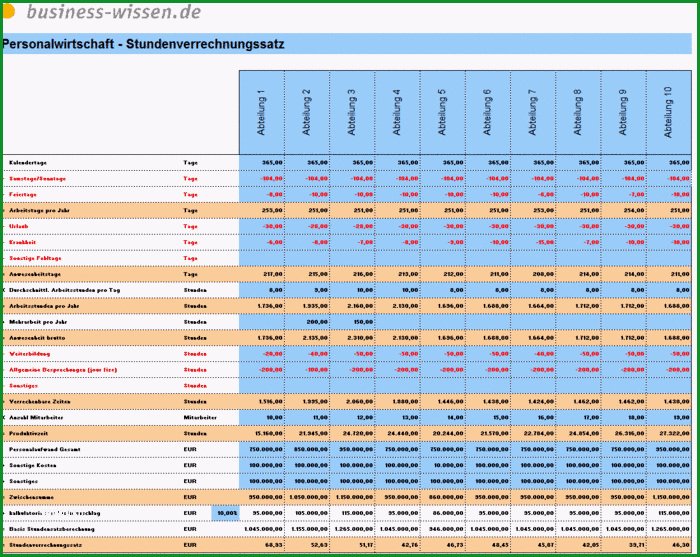The width and height of the screenshot is (700, 557).
Task: Click the 'Basis Stundensatzberechnung' row label
Action: [52, 529]
